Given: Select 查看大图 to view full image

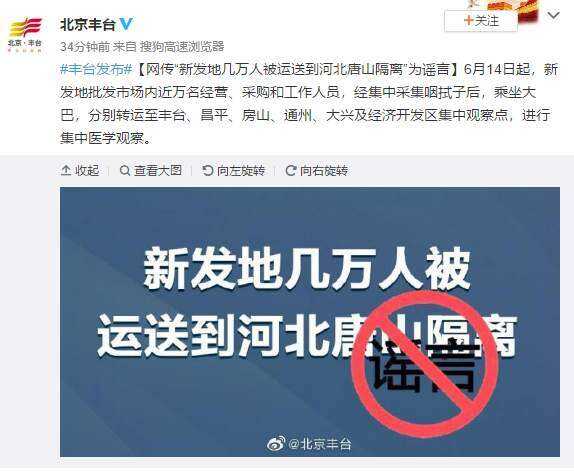Looking at the screenshot, I should [x=158, y=170].
